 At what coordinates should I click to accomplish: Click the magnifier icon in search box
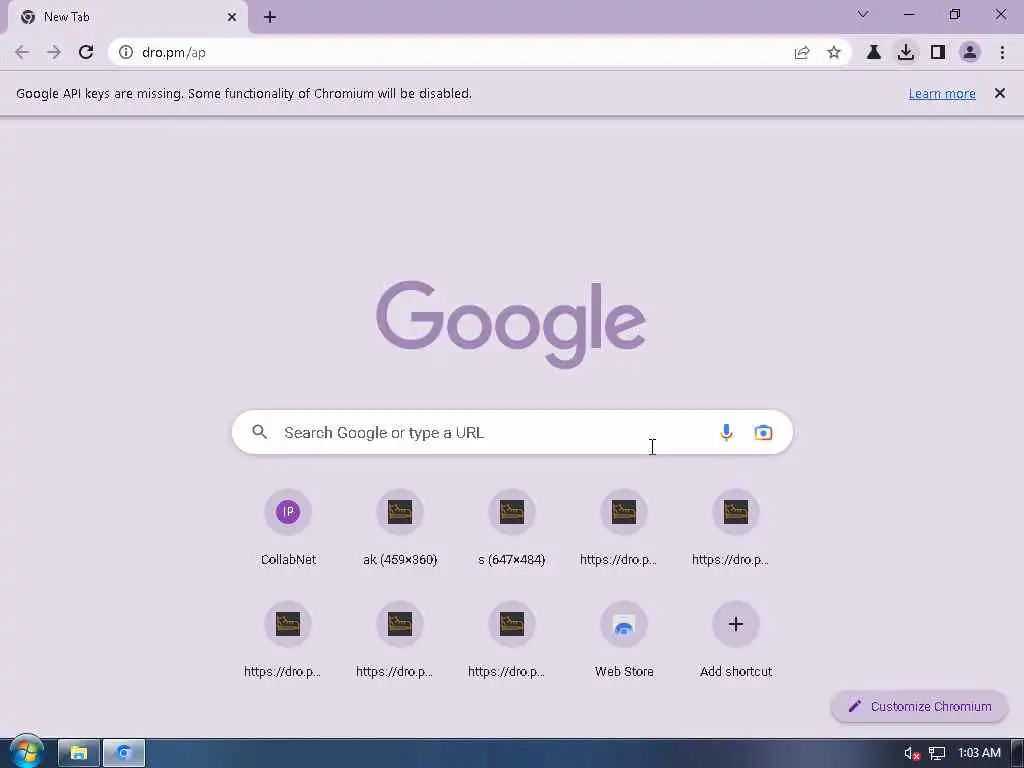pyautogui.click(x=259, y=432)
